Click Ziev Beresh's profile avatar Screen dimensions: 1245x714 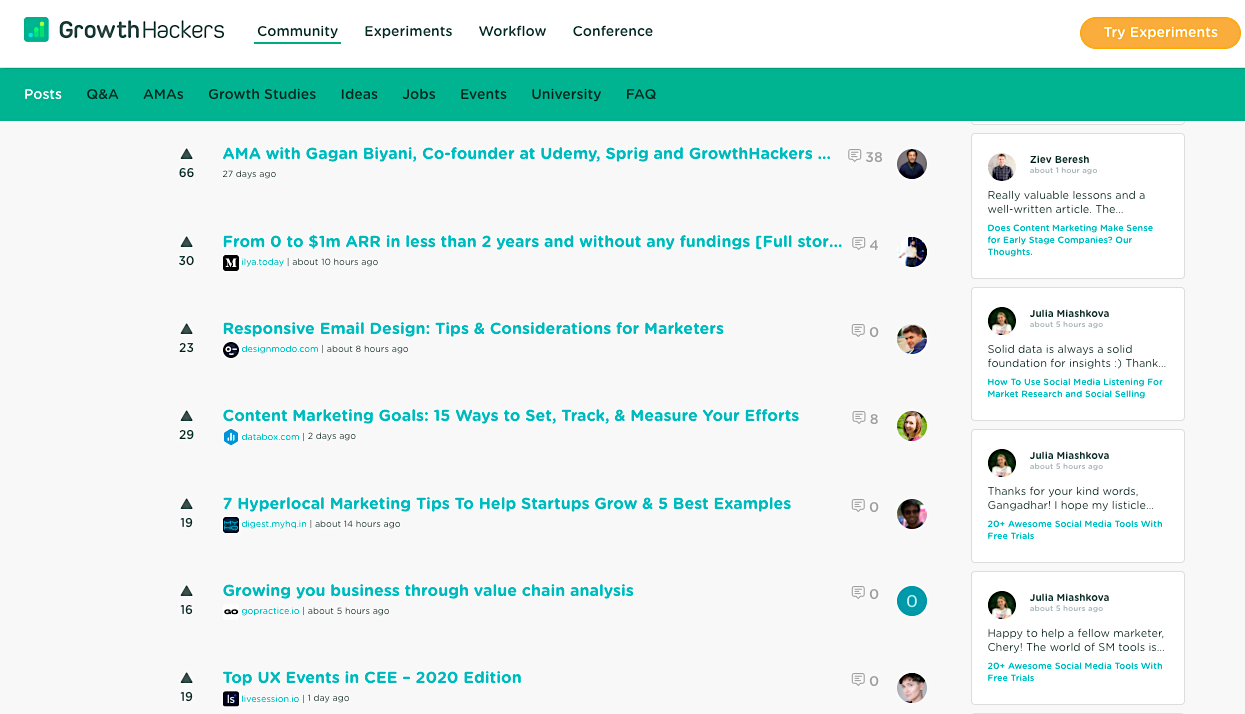click(1001, 166)
